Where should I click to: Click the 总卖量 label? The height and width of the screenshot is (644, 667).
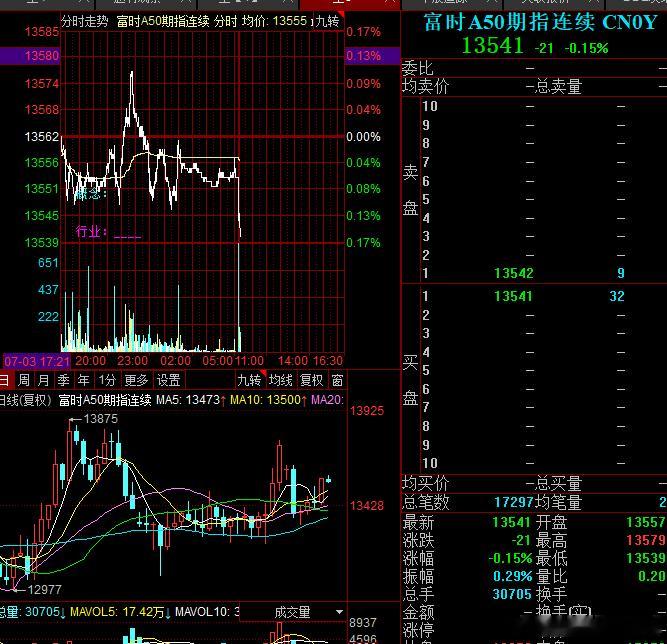pos(558,86)
